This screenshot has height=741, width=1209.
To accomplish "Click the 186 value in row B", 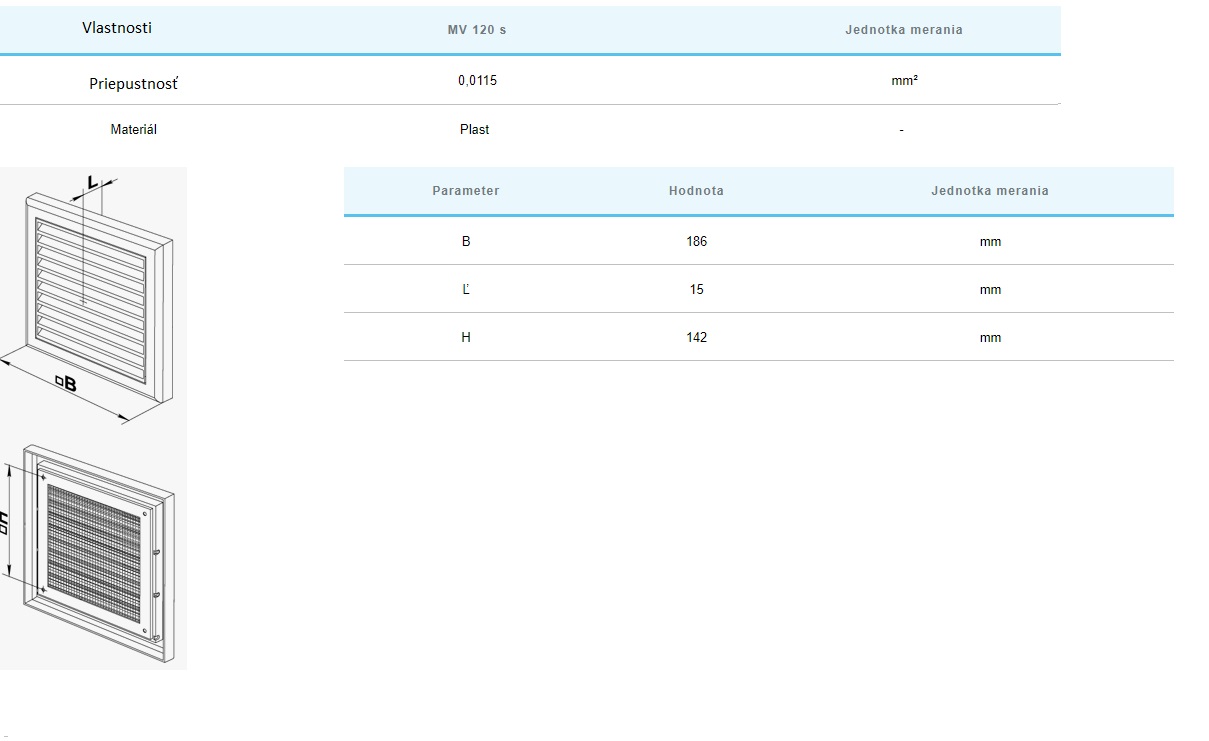I will tap(696, 241).
